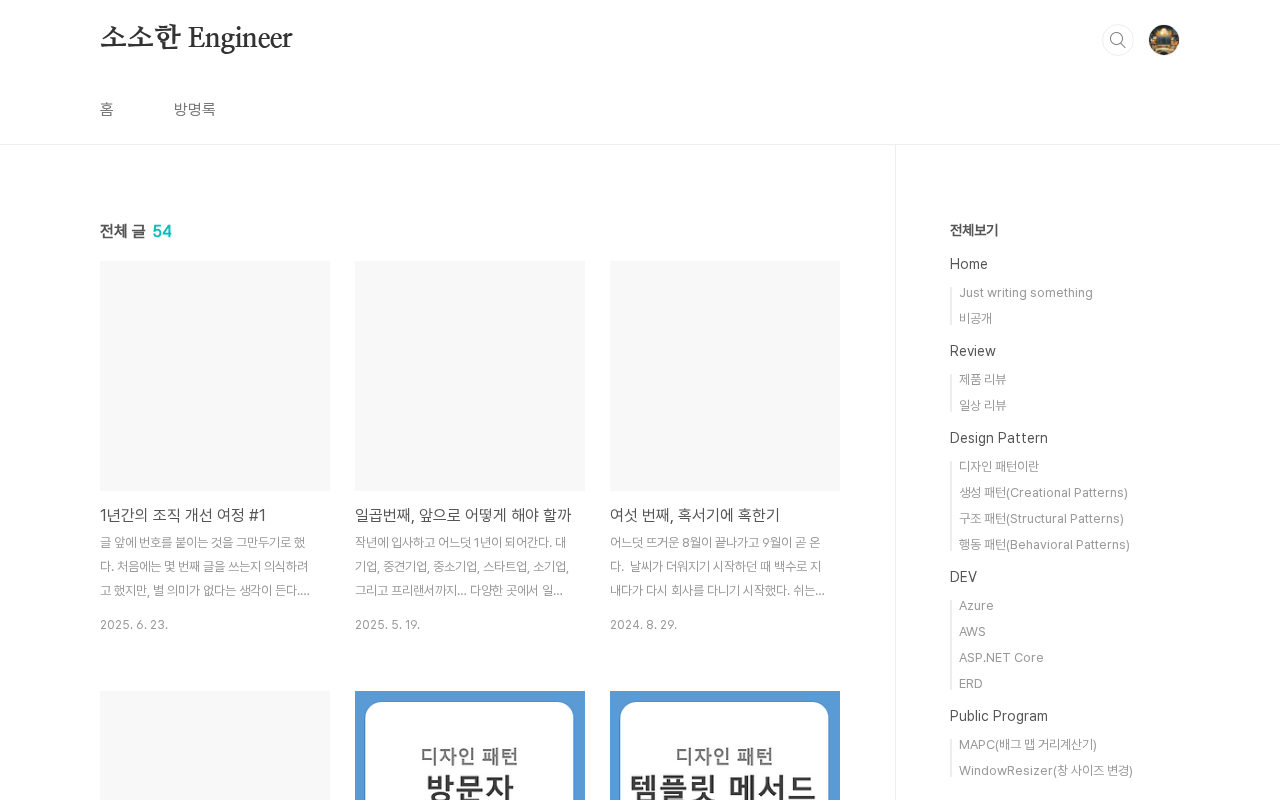Open the 디자인 패턴 템플릿 메서드 thumbnail
Image resolution: width=1280 pixels, height=800 pixels.
point(725,745)
